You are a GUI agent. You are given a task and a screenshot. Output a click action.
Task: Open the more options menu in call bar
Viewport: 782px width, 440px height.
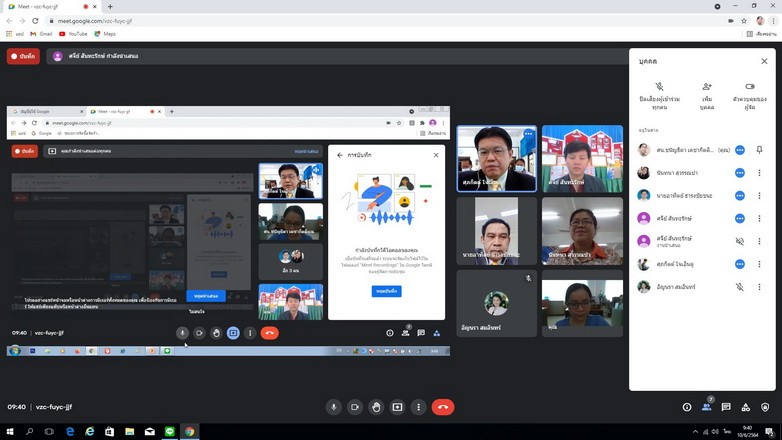418,407
